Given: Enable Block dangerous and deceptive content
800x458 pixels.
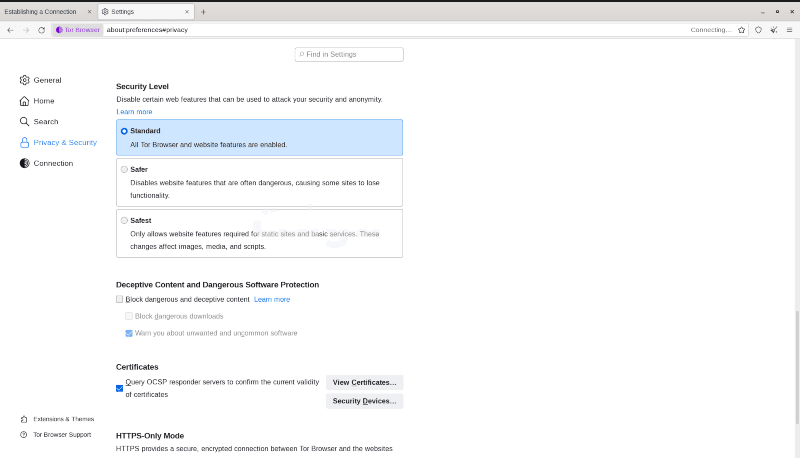Looking at the screenshot, I should 119,299.
